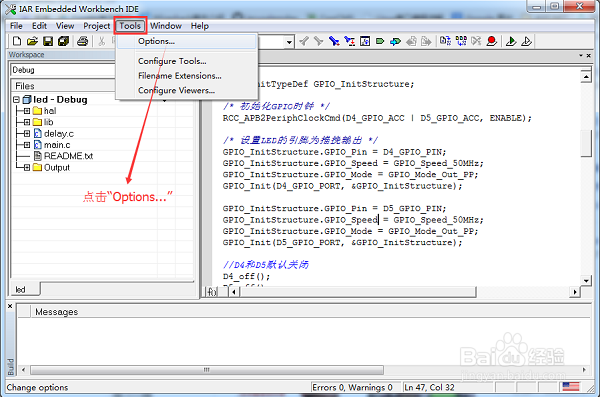Create a new document with toolbar icon
Screen dimensions: 600x397
[17, 41]
